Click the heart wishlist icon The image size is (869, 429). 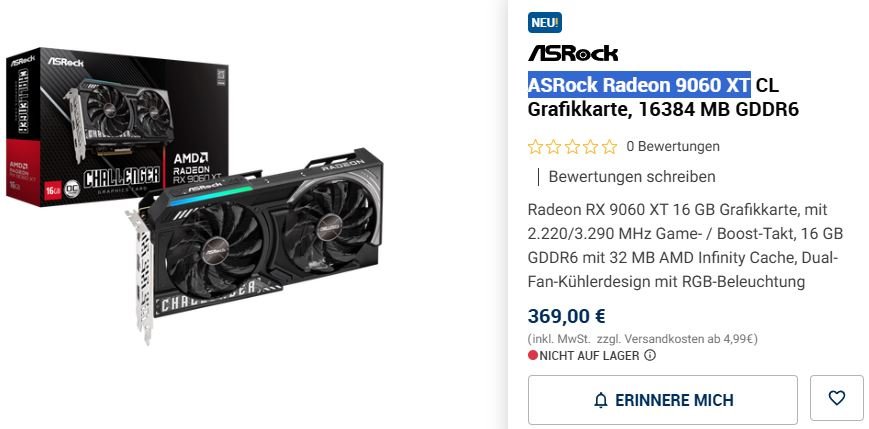836,397
